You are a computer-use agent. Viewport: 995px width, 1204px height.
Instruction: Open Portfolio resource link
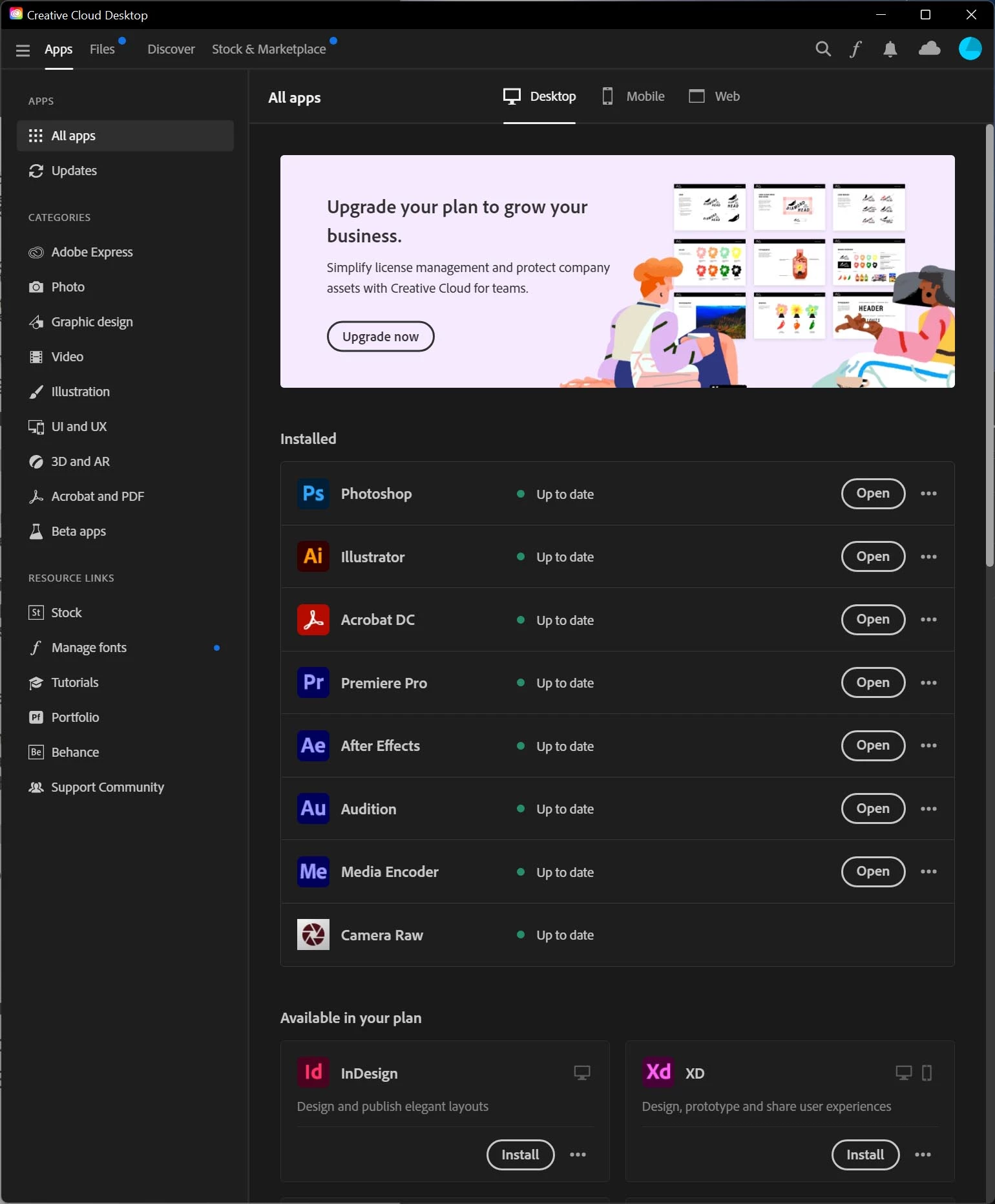[125, 717]
